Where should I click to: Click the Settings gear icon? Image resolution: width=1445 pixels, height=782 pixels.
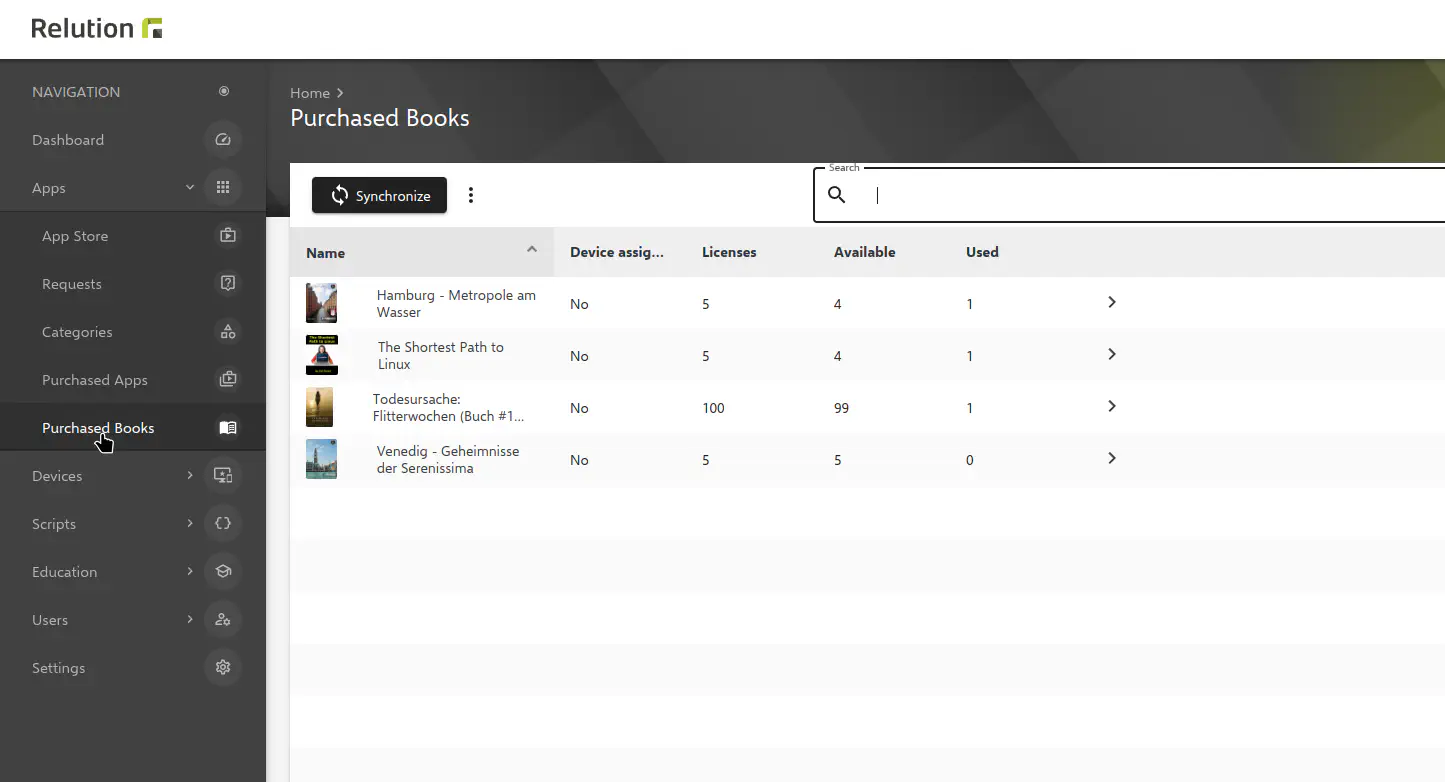223,668
